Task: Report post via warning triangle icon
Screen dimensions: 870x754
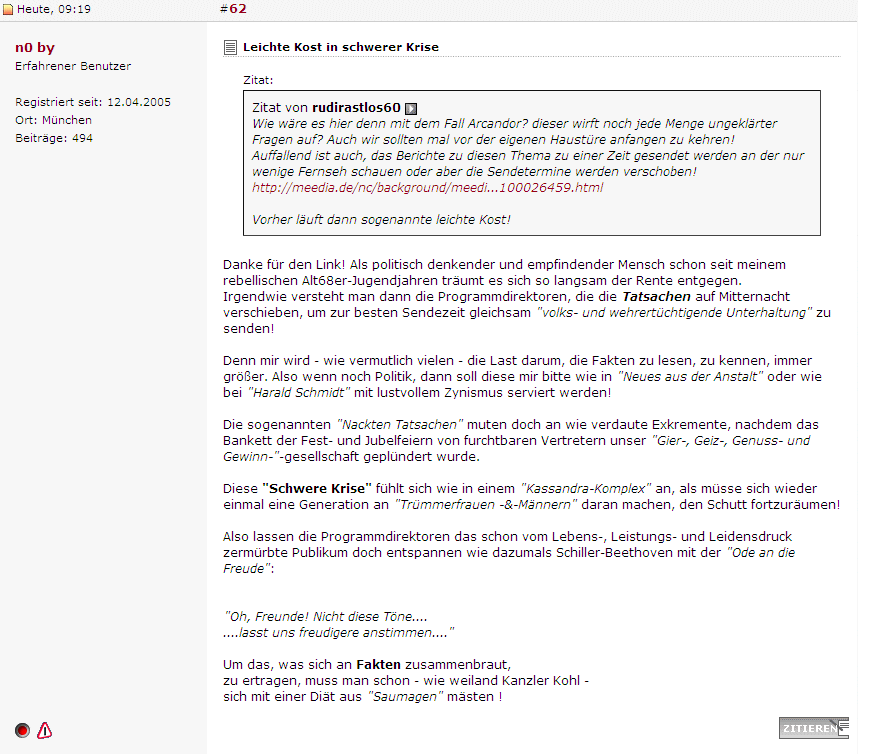Action: [x=44, y=730]
